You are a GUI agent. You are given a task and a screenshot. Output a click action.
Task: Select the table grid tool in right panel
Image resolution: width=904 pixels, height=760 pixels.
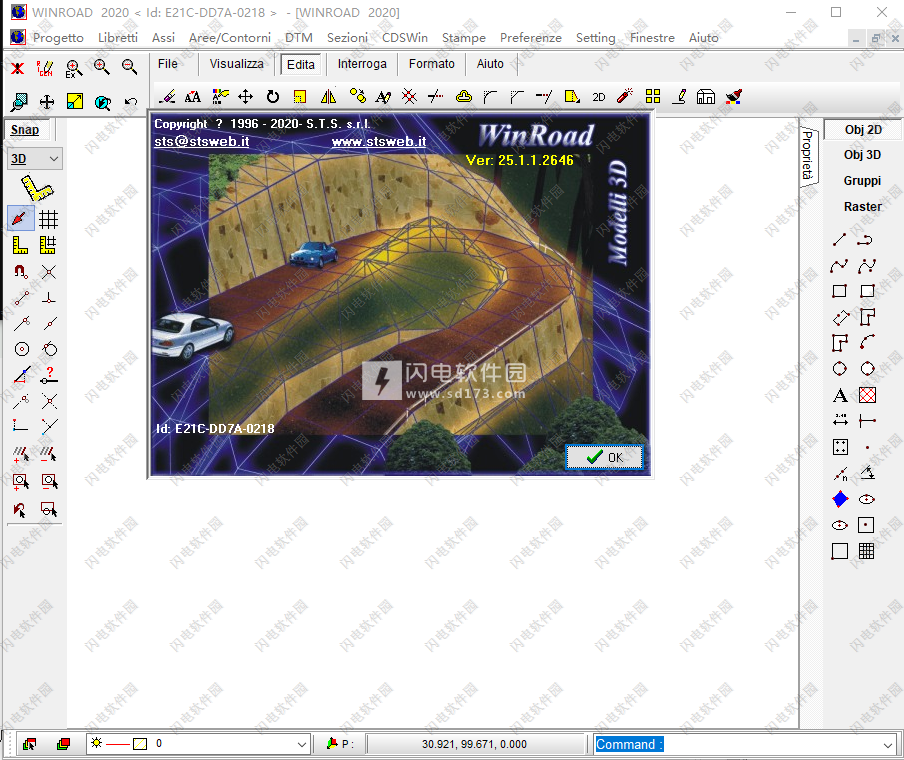(x=867, y=551)
